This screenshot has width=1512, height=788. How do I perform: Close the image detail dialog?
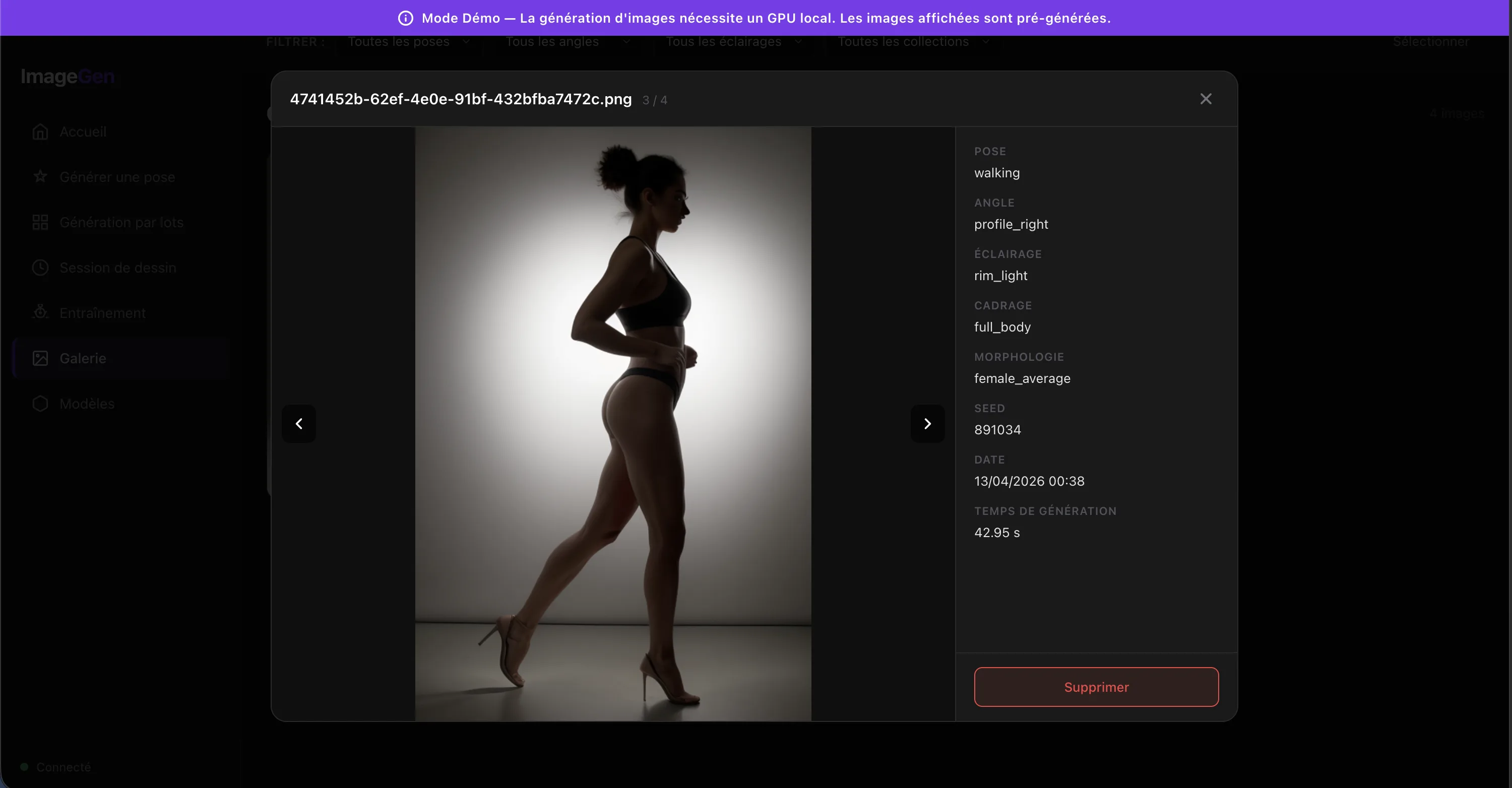tap(1206, 99)
